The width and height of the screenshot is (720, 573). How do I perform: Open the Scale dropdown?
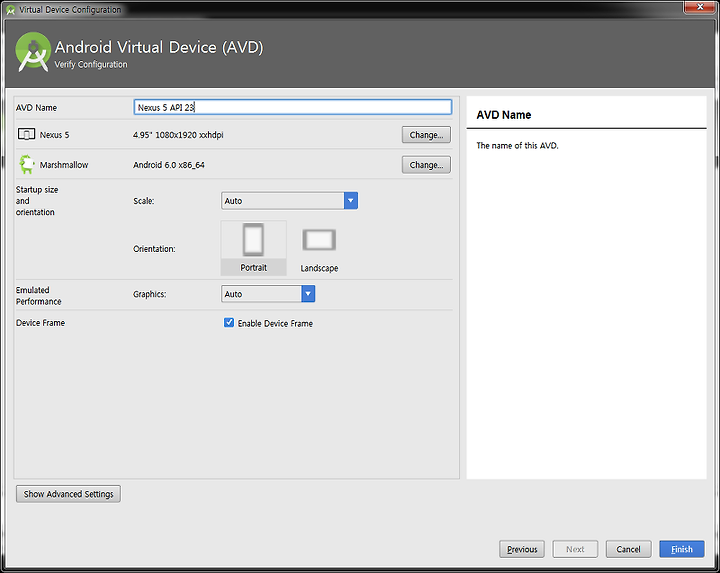tap(289, 201)
